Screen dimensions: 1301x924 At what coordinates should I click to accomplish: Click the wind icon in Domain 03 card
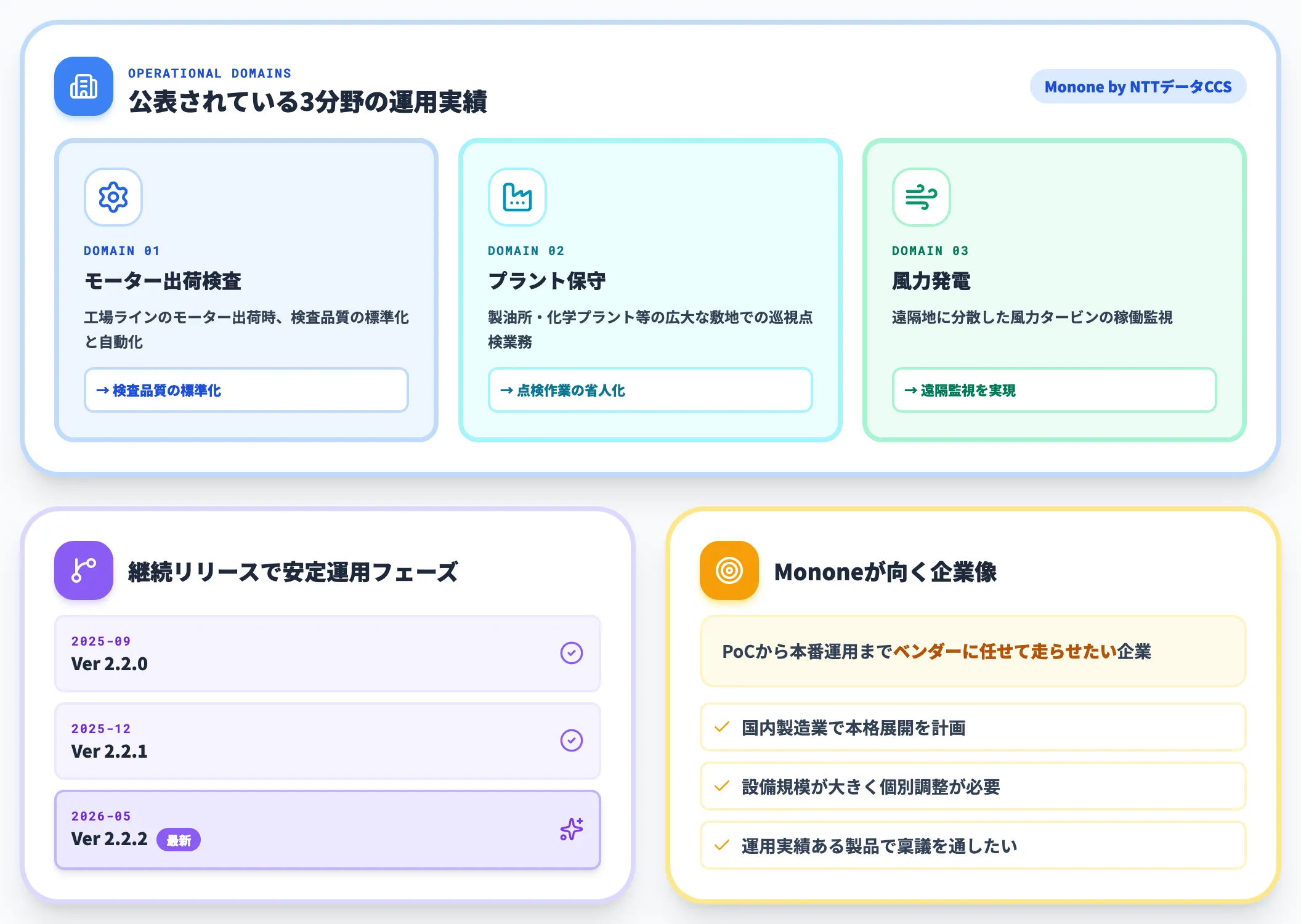point(922,197)
